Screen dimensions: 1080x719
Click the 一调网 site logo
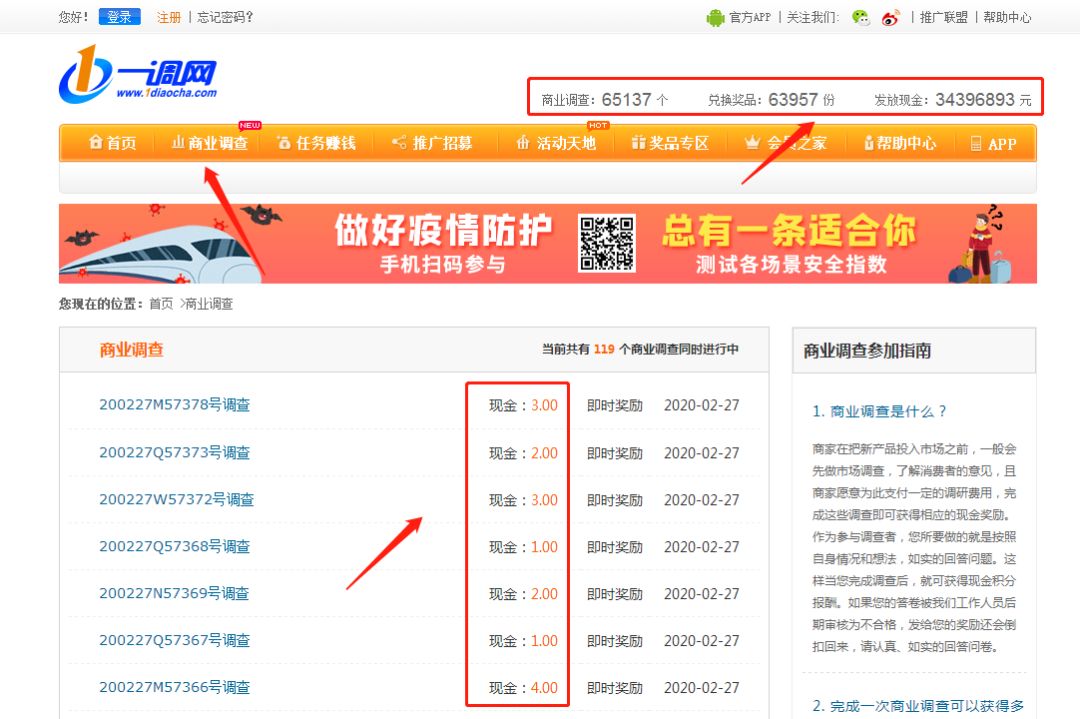point(138,74)
